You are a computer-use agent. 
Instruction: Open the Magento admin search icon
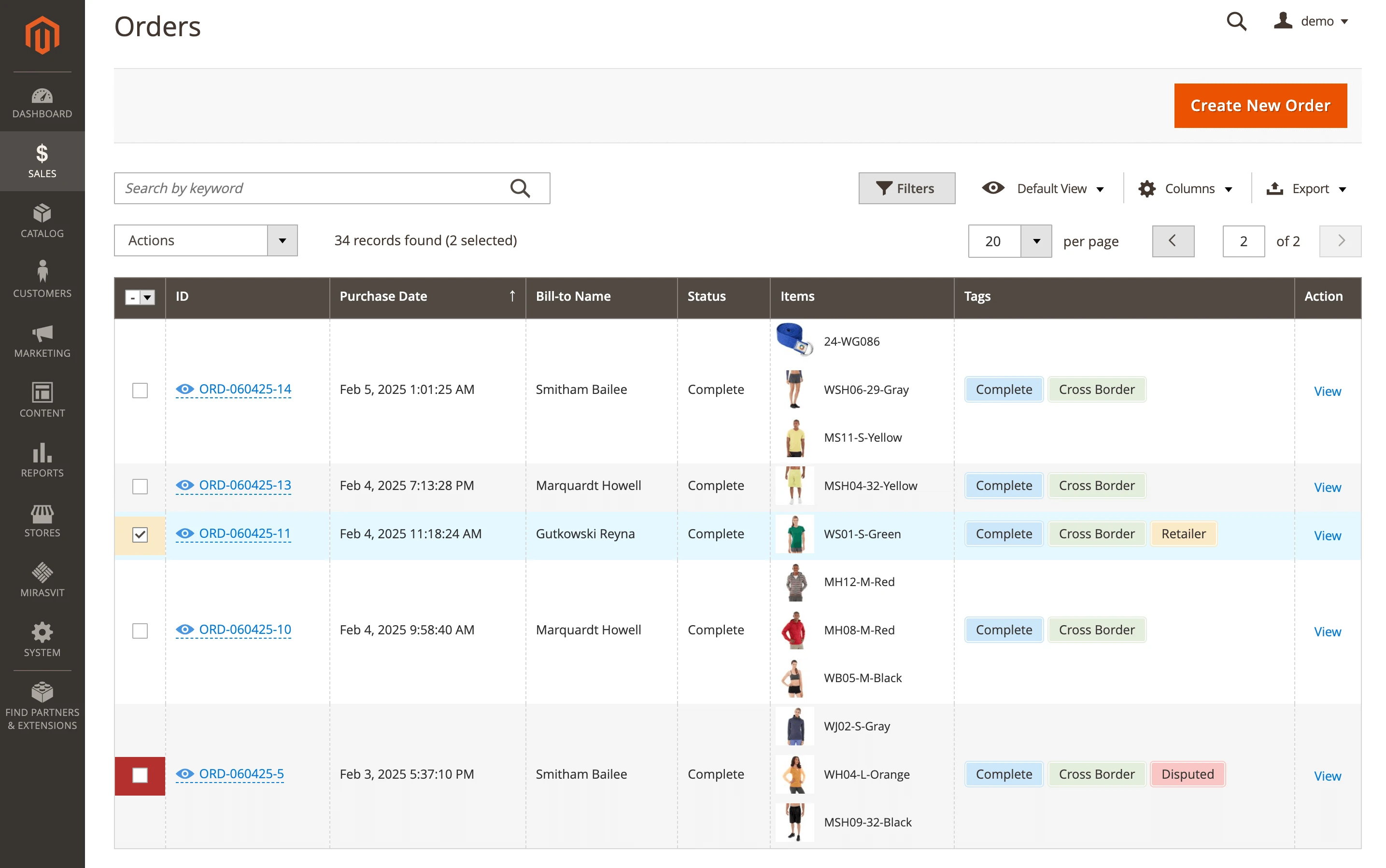(x=1236, y=21)
